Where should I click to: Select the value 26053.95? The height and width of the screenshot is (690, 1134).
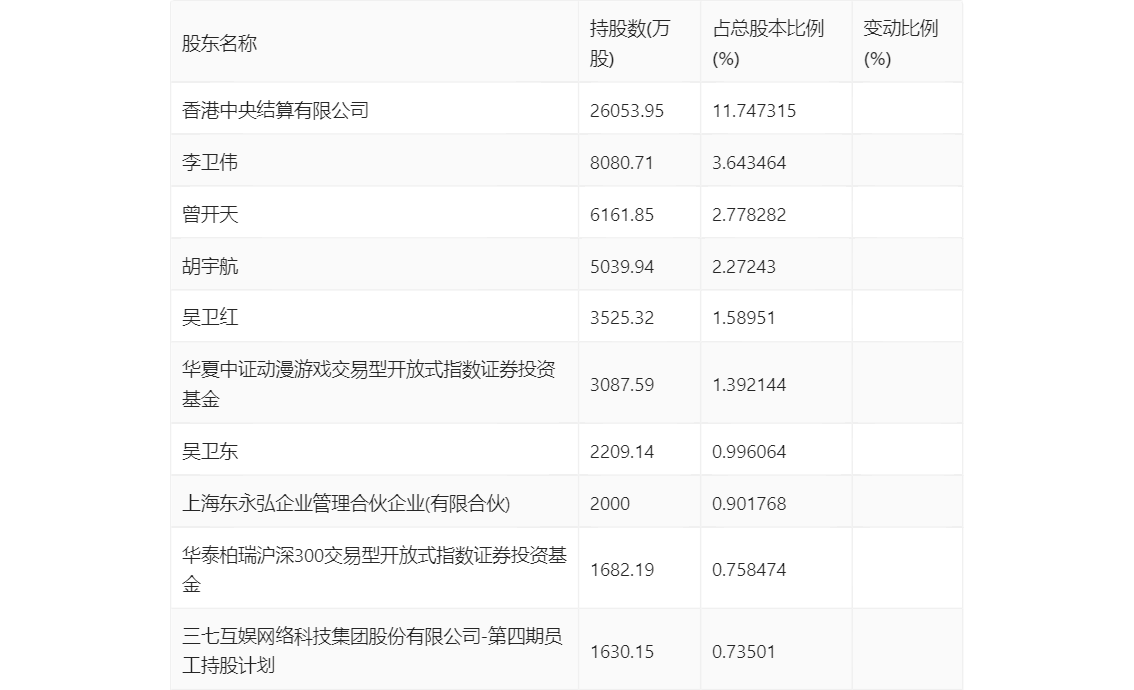point(627,111)
